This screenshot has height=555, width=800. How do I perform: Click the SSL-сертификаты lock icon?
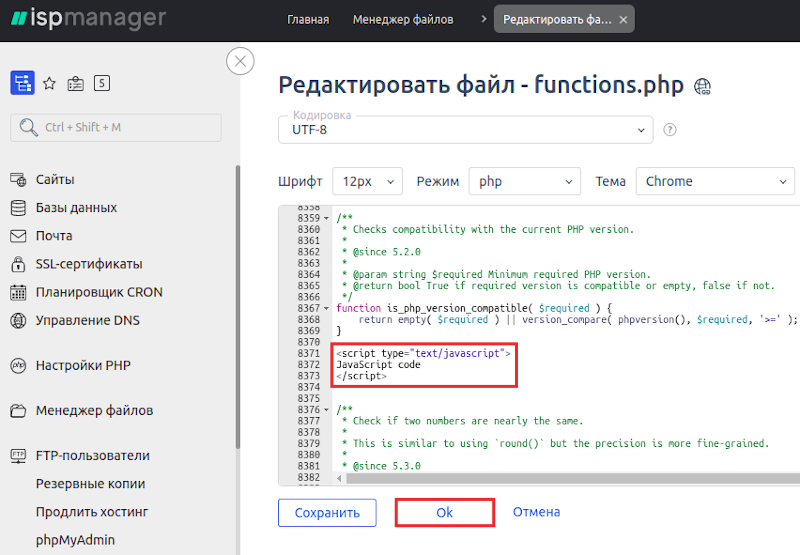point(18,264)
